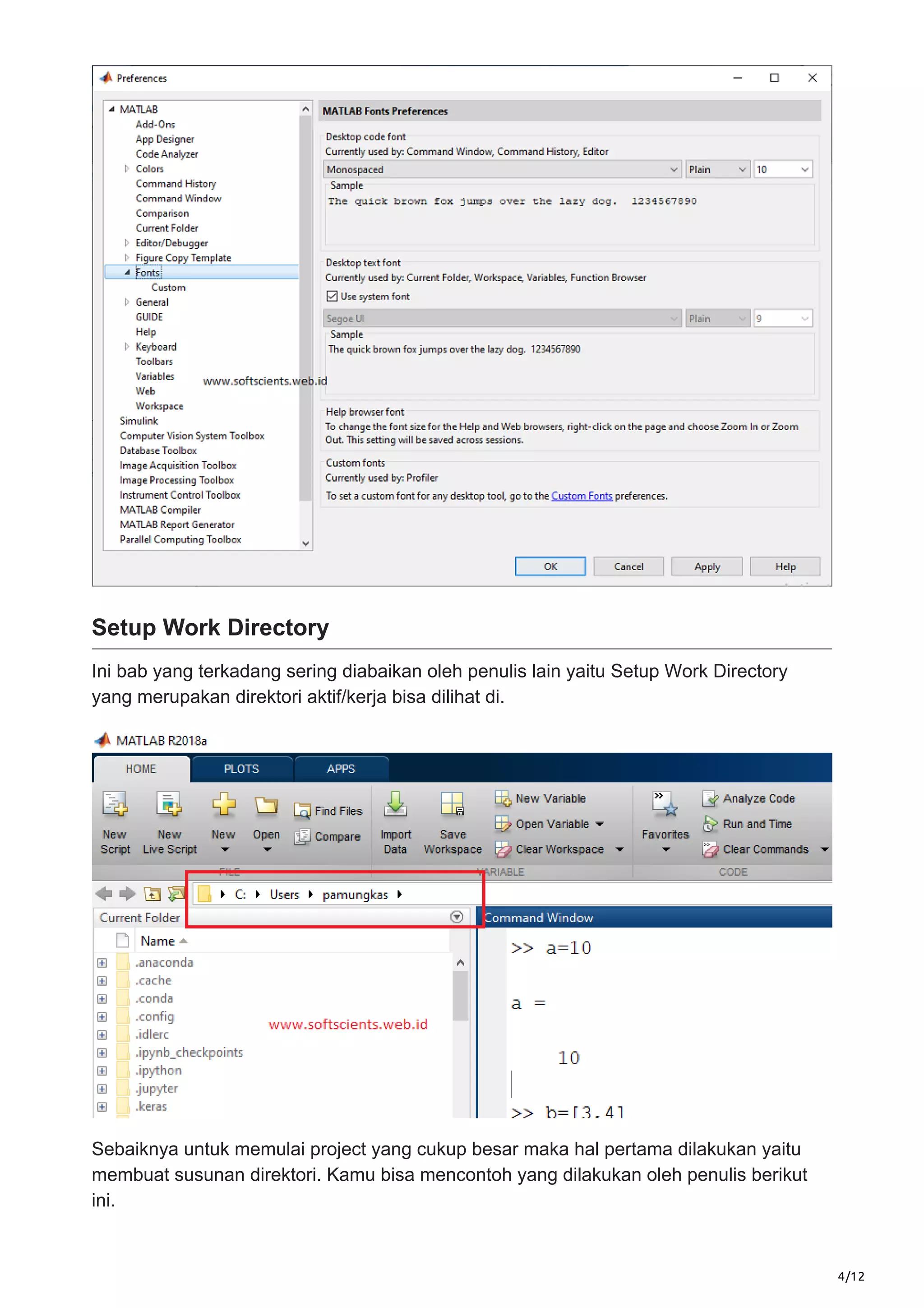Click the Current Folder list scrollbar thumb
This screenshot has width=924, height=1308.
[461, 995]
